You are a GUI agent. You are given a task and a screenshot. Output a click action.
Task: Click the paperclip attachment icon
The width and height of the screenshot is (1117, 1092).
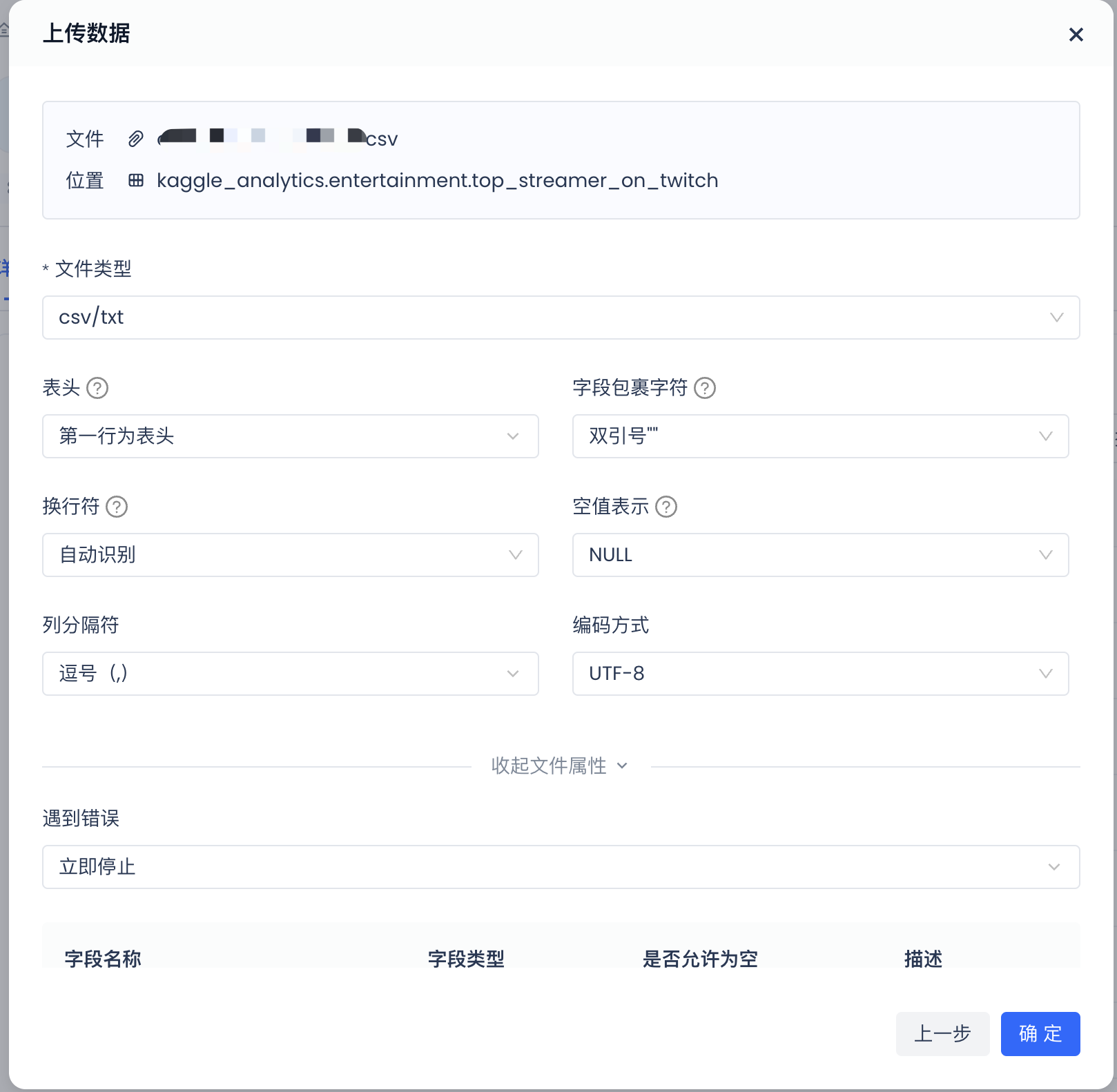pos(135,139)
